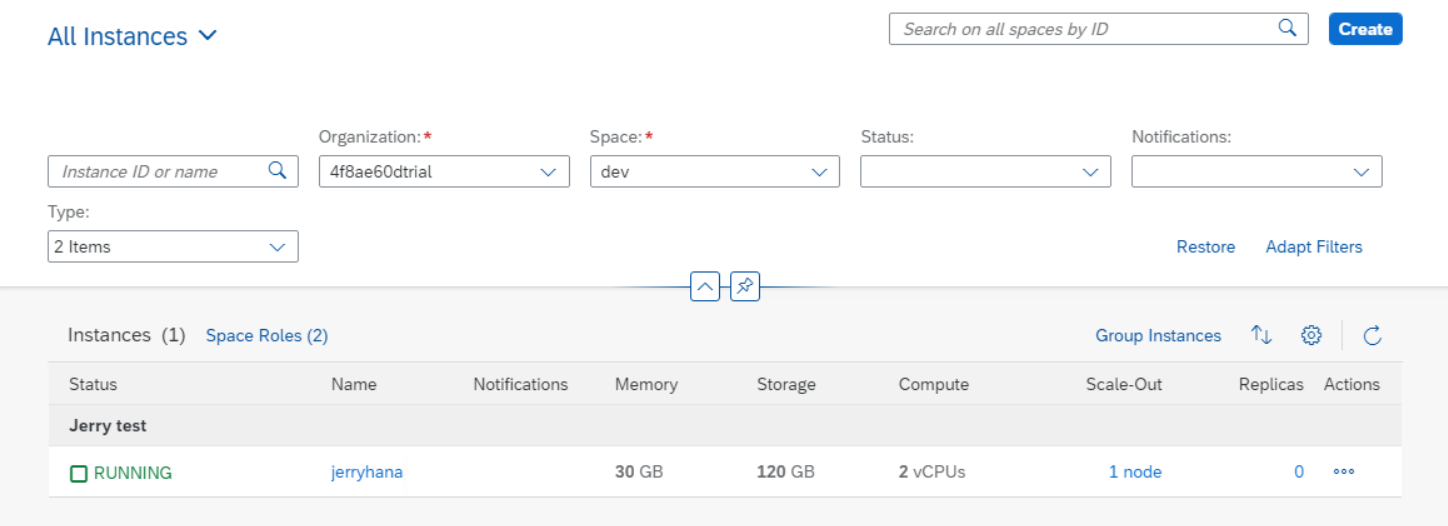Open the jerryhana actions ellipsis menu

click(x=1343, y=473)
